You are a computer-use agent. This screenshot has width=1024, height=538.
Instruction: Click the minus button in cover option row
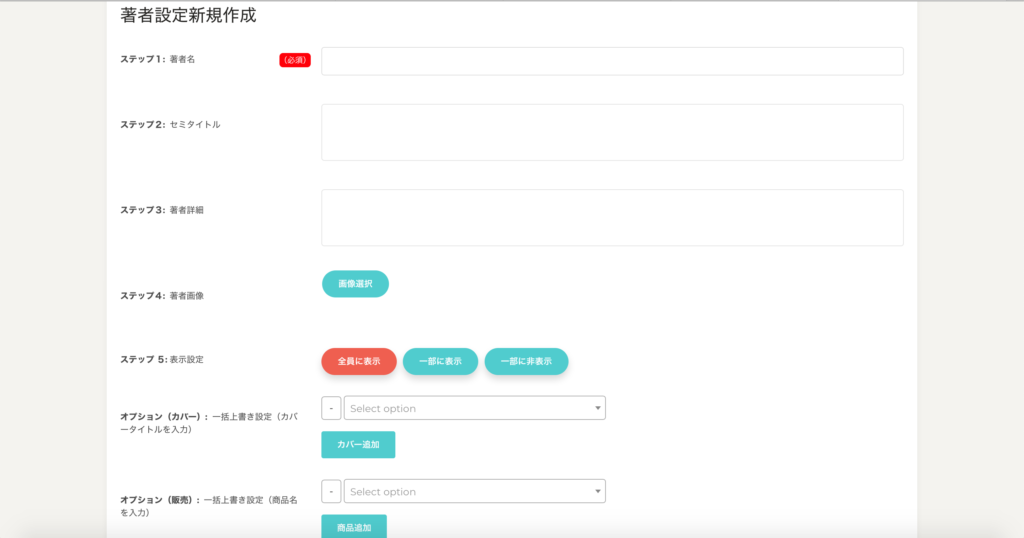(331, 408)
